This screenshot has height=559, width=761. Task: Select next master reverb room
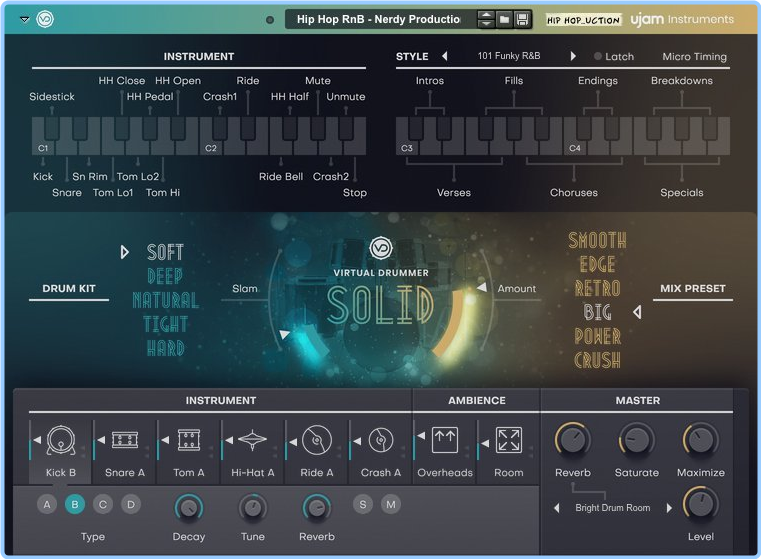(669, 508)
